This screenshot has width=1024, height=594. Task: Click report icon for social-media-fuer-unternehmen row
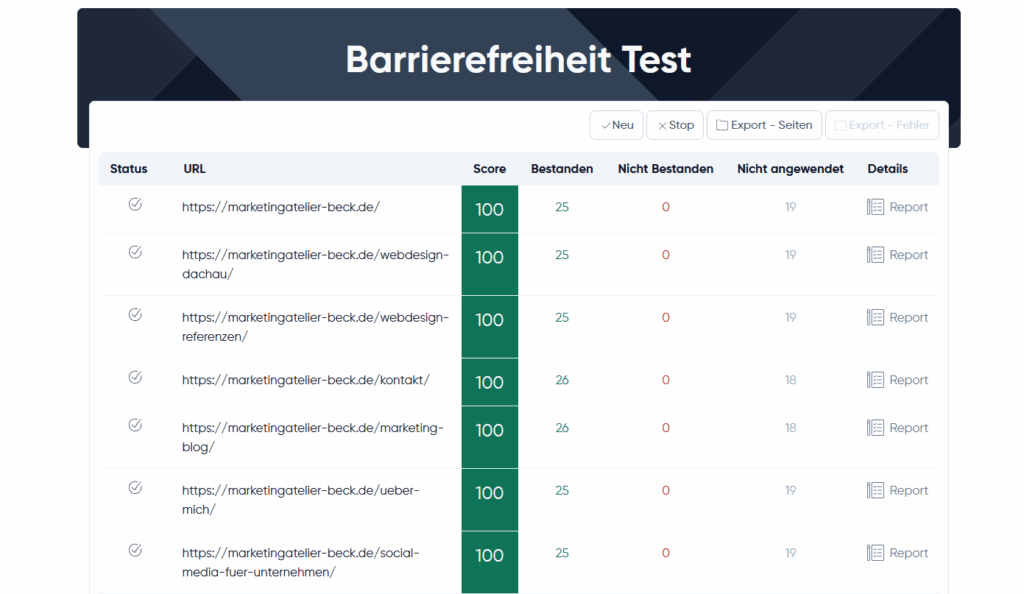875,553
